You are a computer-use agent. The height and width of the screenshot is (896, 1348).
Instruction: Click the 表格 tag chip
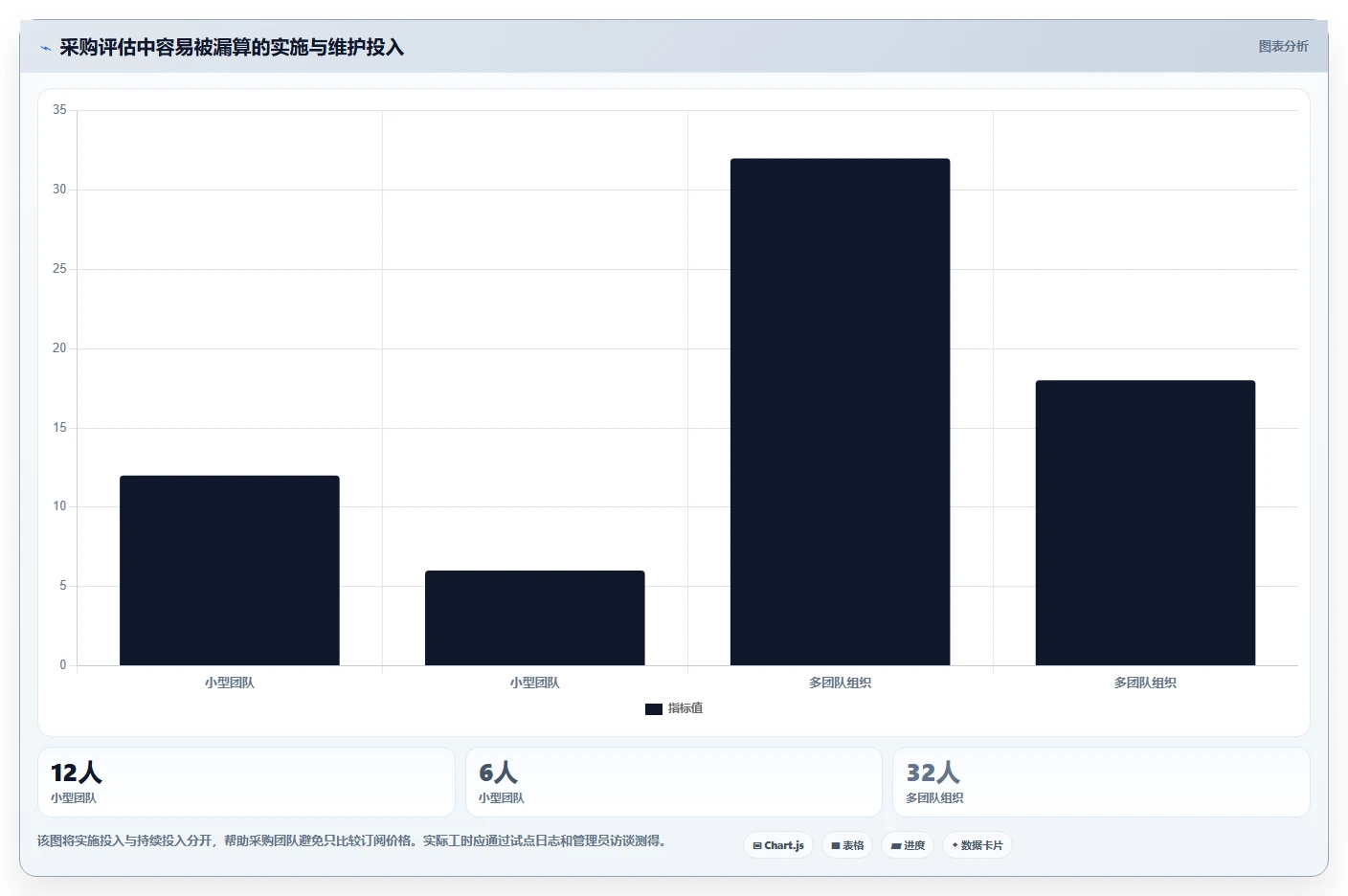[x=847, y=845]
